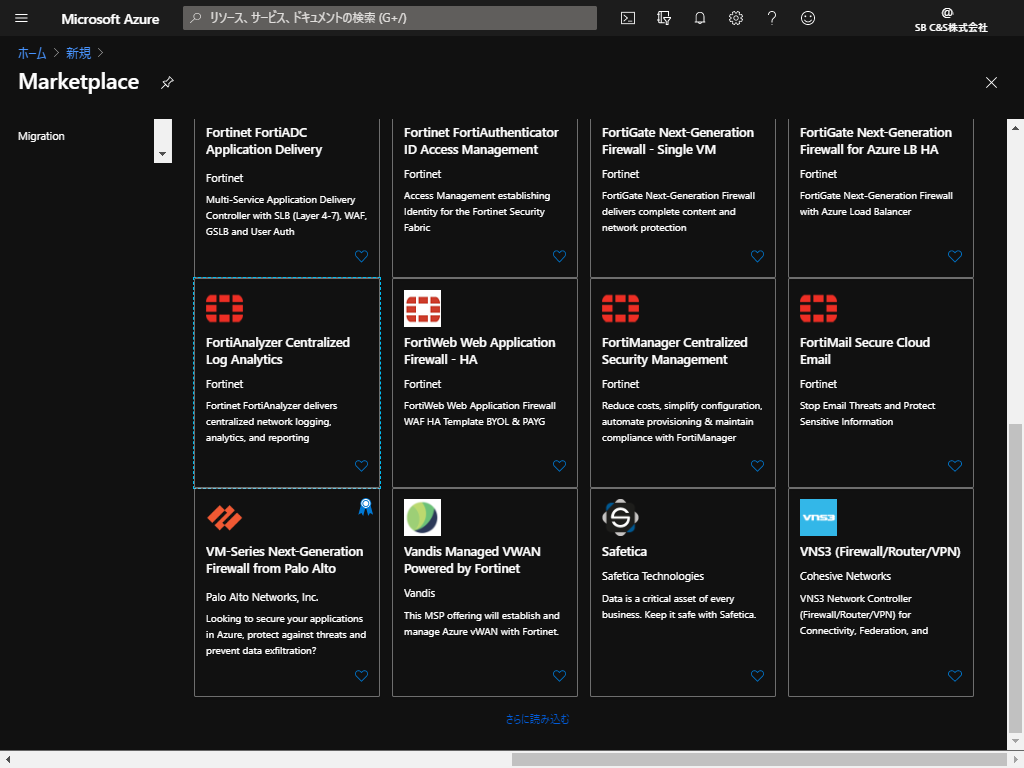Open portal settings gear
The height and width of the screenshot is (768, 1024).
(736, 18)
